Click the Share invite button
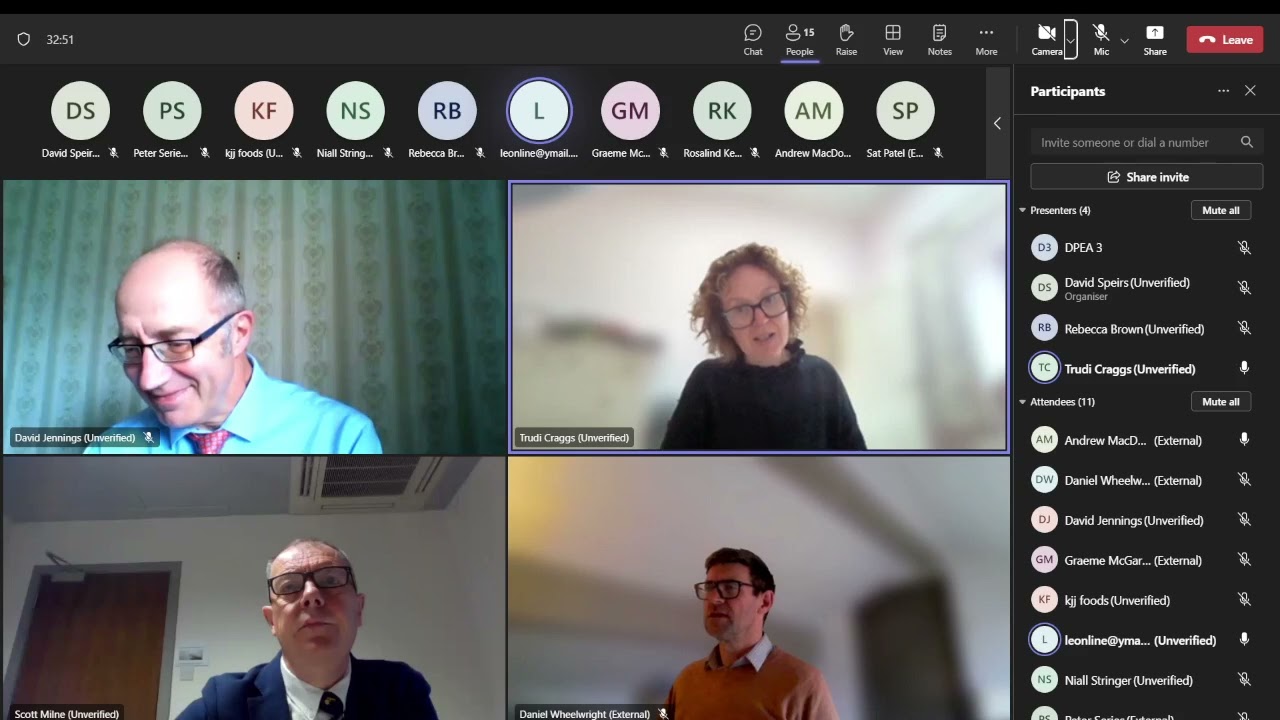The height and width of the screenshot is (720, 1280). pos(1147,177)
